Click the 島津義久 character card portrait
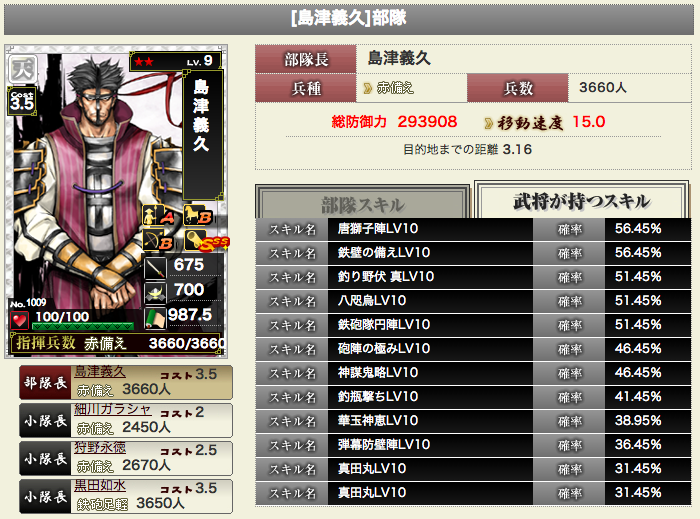700x519 pixels. point(116,201)
